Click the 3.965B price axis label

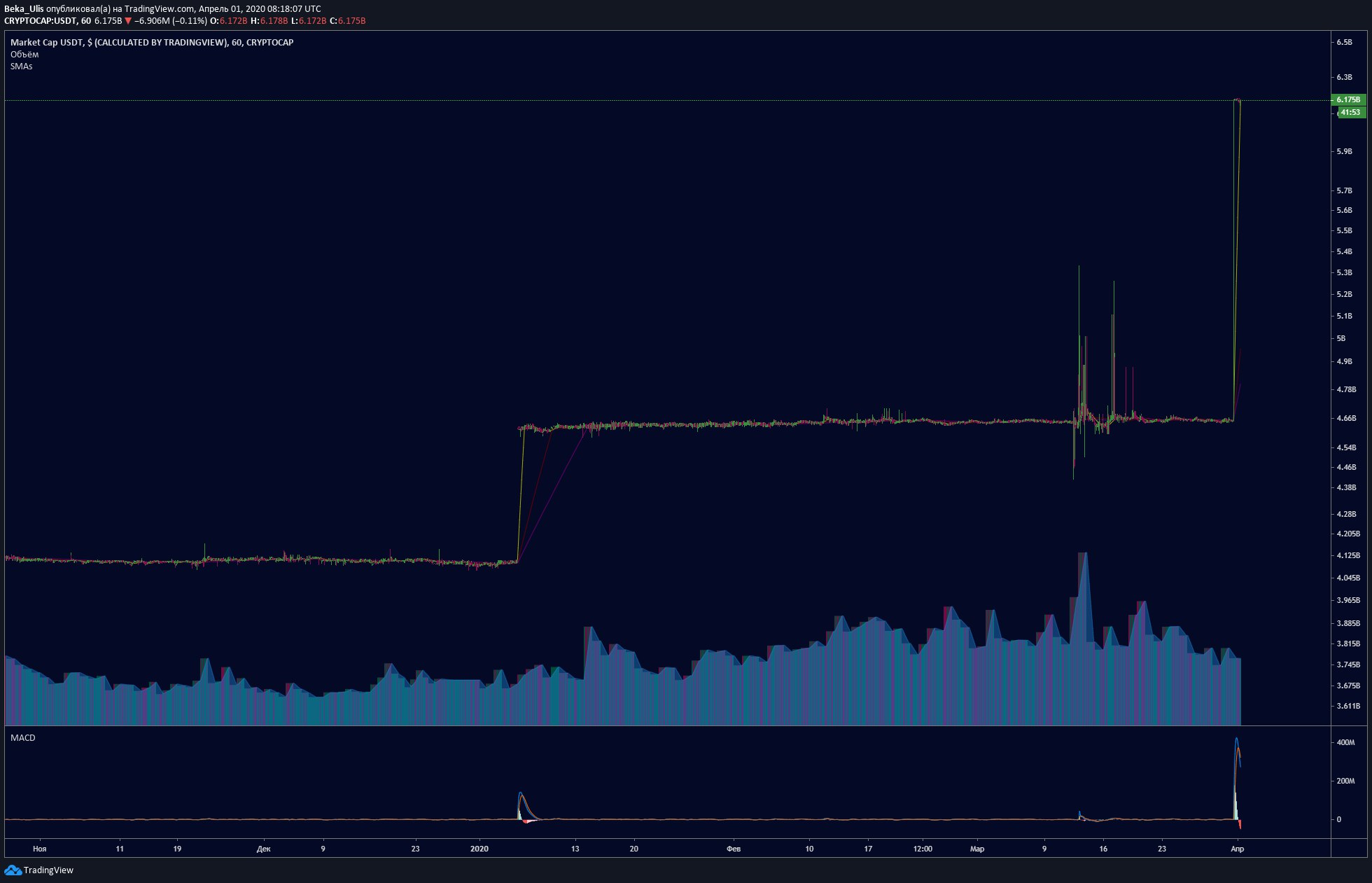(x=1348, y=601)
